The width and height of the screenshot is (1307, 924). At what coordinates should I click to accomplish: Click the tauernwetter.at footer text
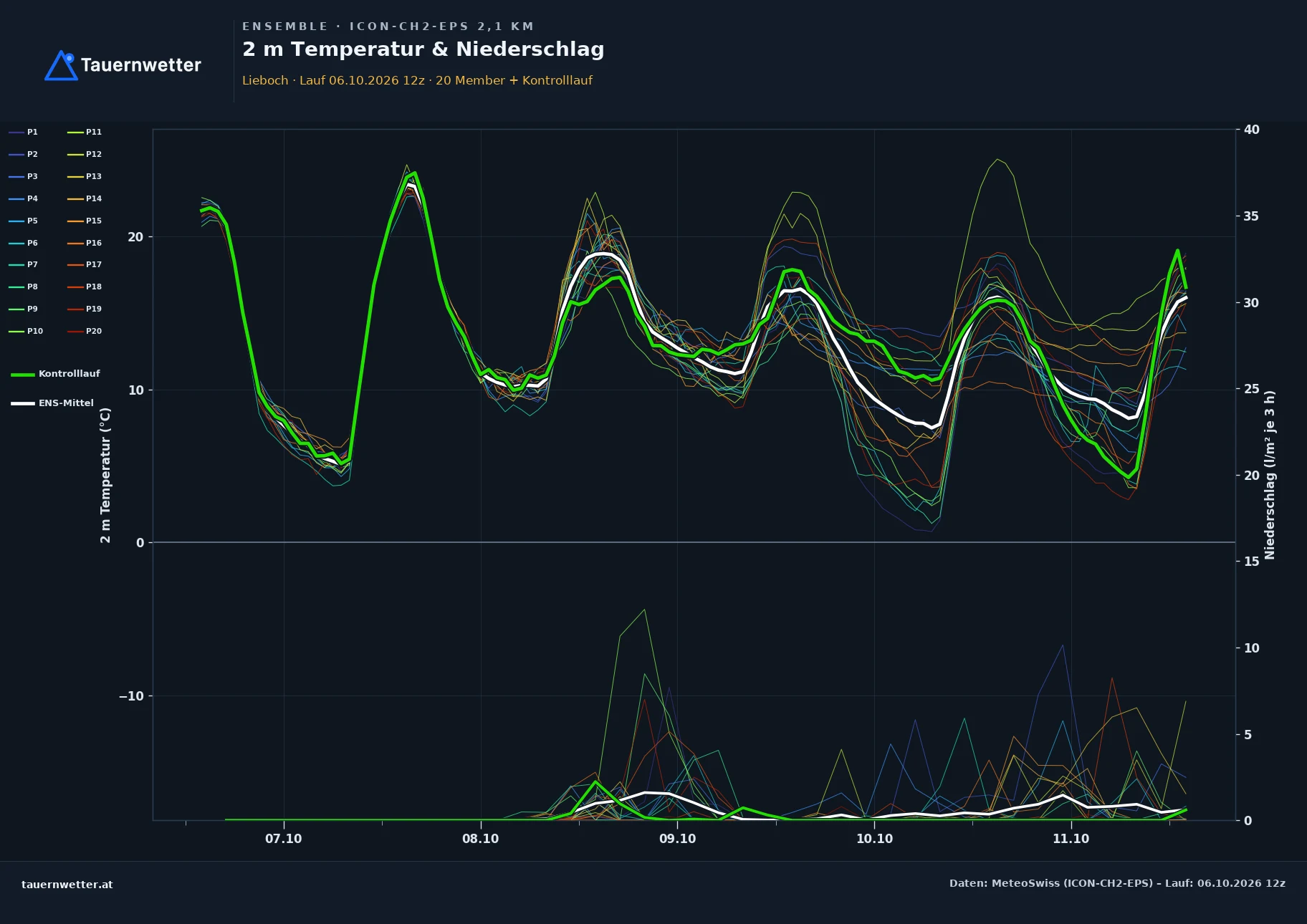(67, 885)
